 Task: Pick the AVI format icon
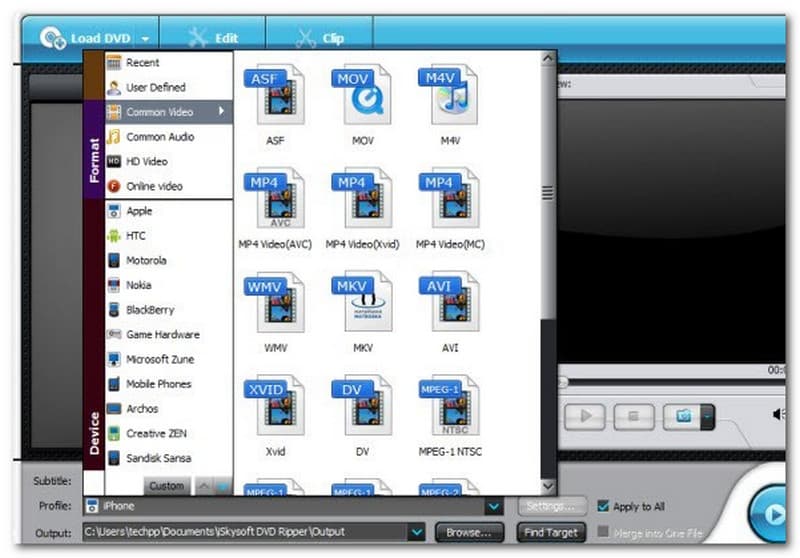[x=448, y=302]
